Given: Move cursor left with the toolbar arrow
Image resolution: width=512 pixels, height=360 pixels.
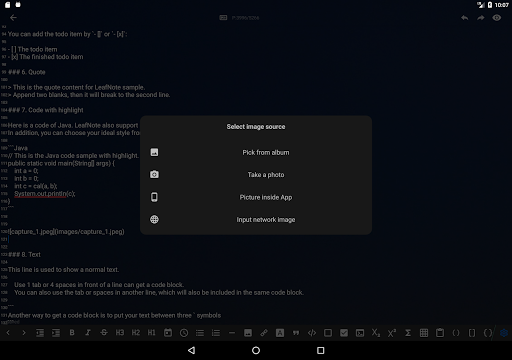Looking at the screenshot, I should pos(8,333).
